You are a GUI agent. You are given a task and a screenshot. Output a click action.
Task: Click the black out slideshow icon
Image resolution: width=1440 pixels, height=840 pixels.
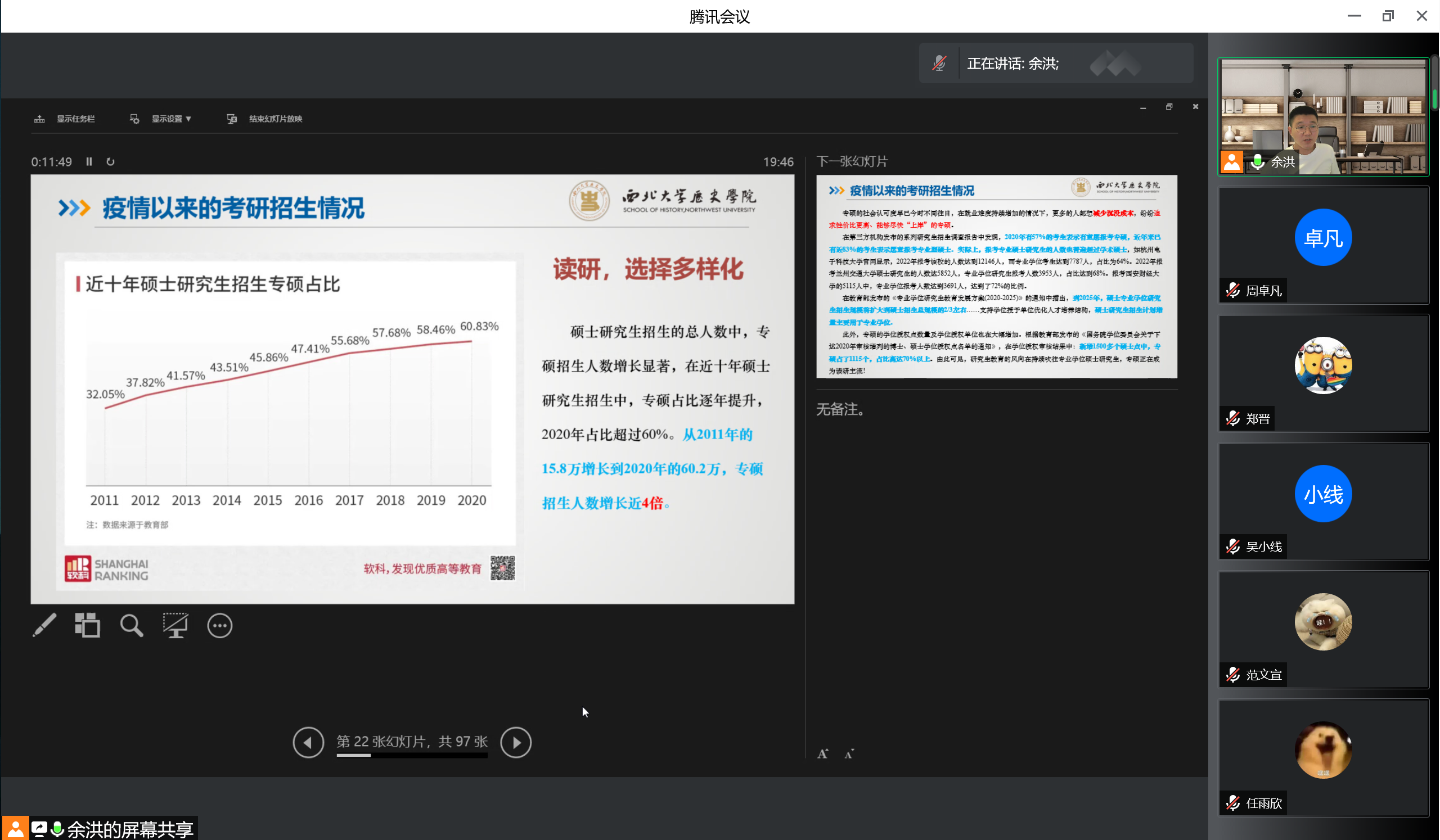point(175,625)
